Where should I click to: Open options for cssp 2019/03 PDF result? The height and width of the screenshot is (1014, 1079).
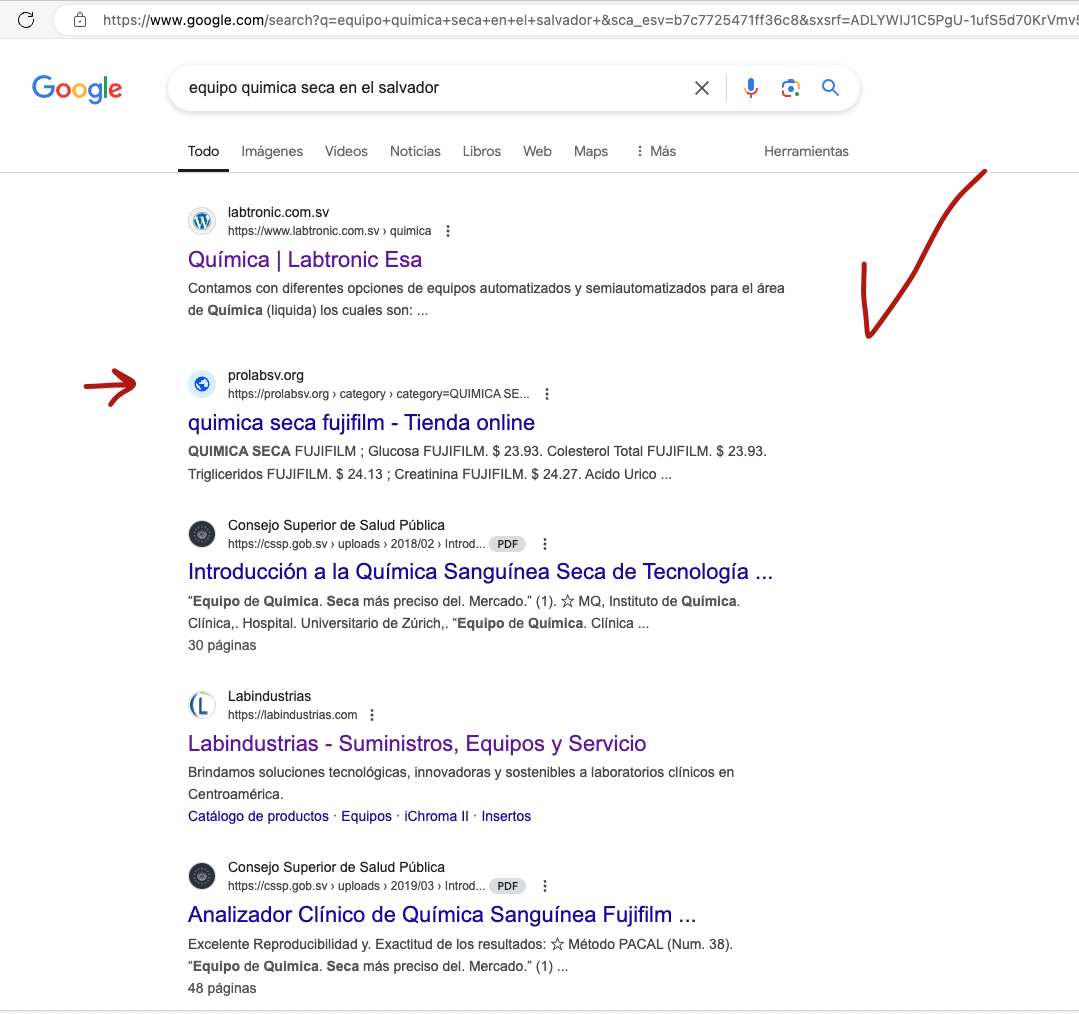pyautogui.click(x=545, y=886)
